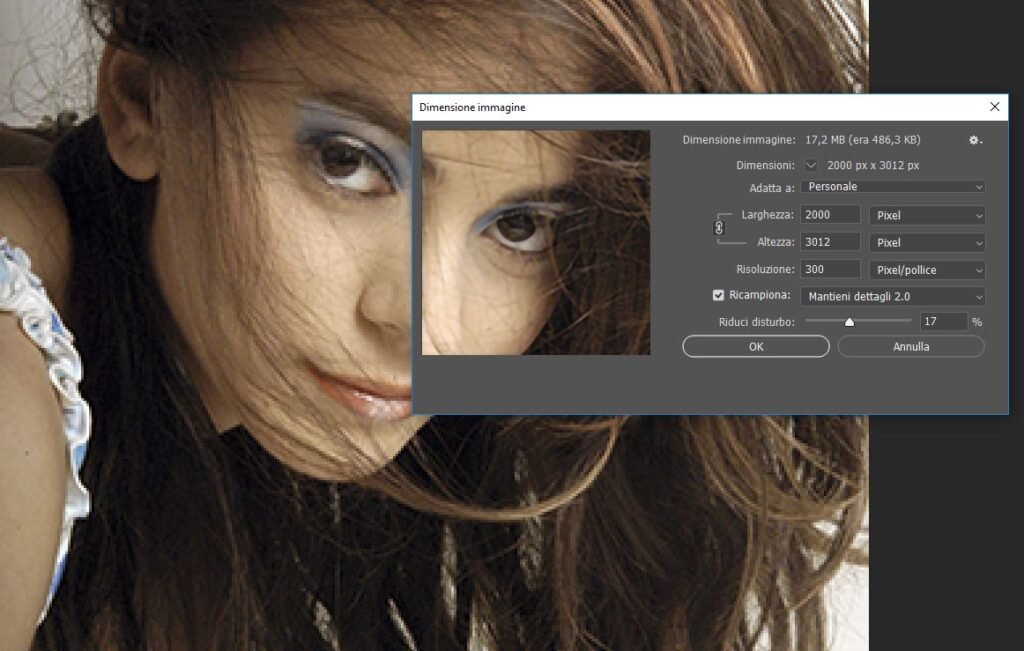This screenshot has width=1024, height=651.
Task: Click the Annulla button
Action: point(911,347)
